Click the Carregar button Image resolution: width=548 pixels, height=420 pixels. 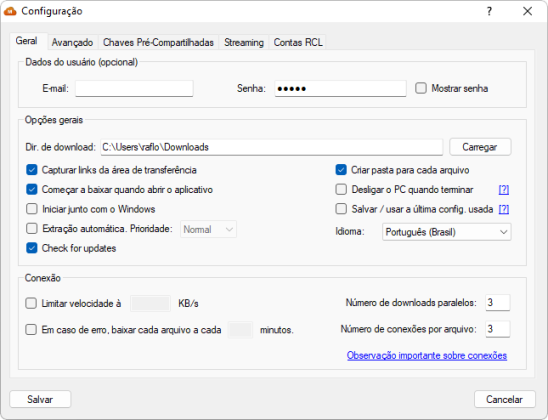[480, 147]
